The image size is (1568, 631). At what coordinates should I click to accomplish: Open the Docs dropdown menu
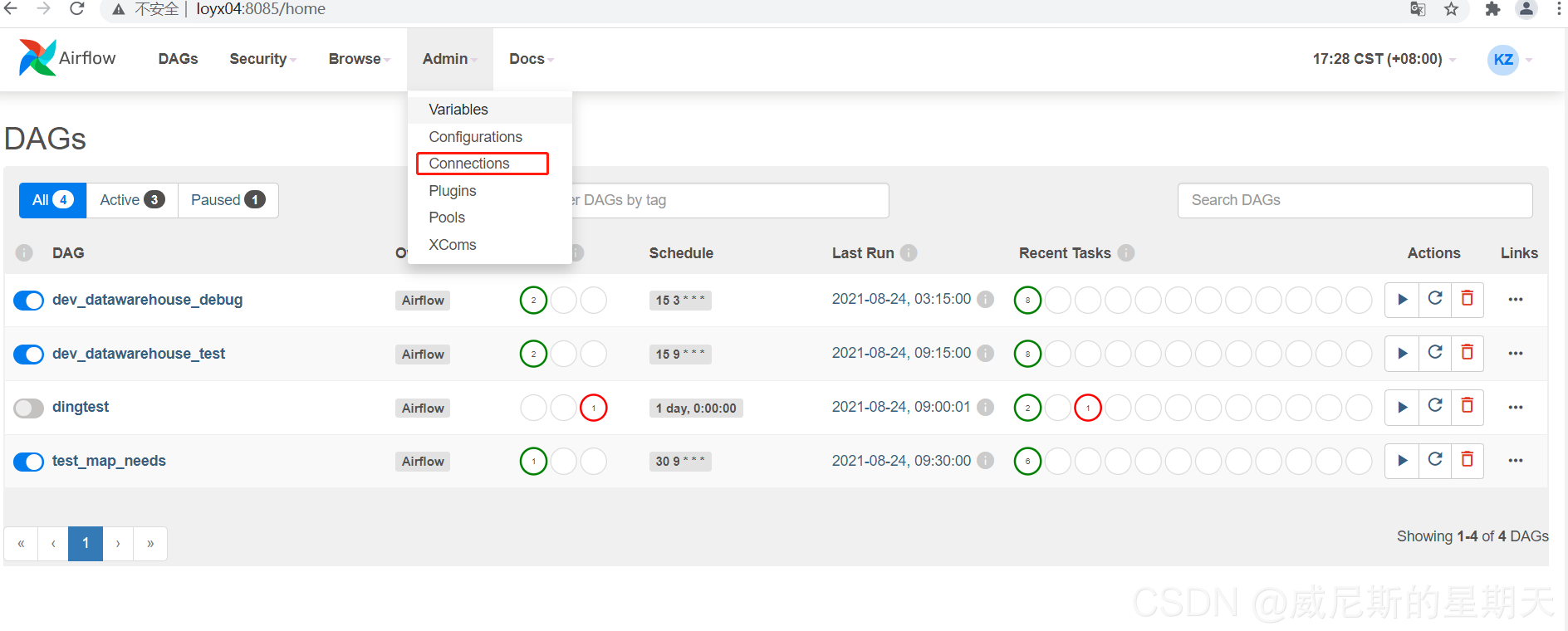[532, 59]
